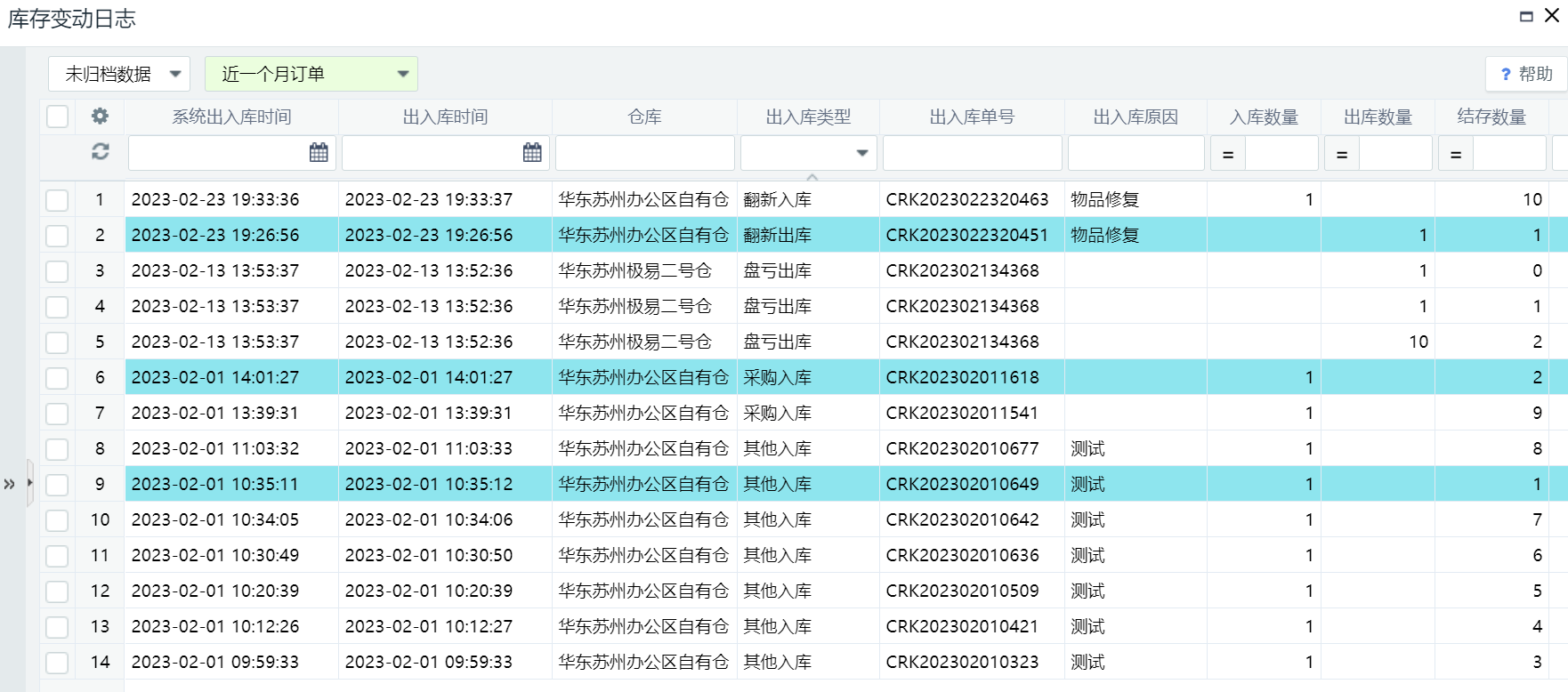The image size is (1568, 692).
Task: Click 华东苏州极易二号仓 in row 4
Action: 635,306
